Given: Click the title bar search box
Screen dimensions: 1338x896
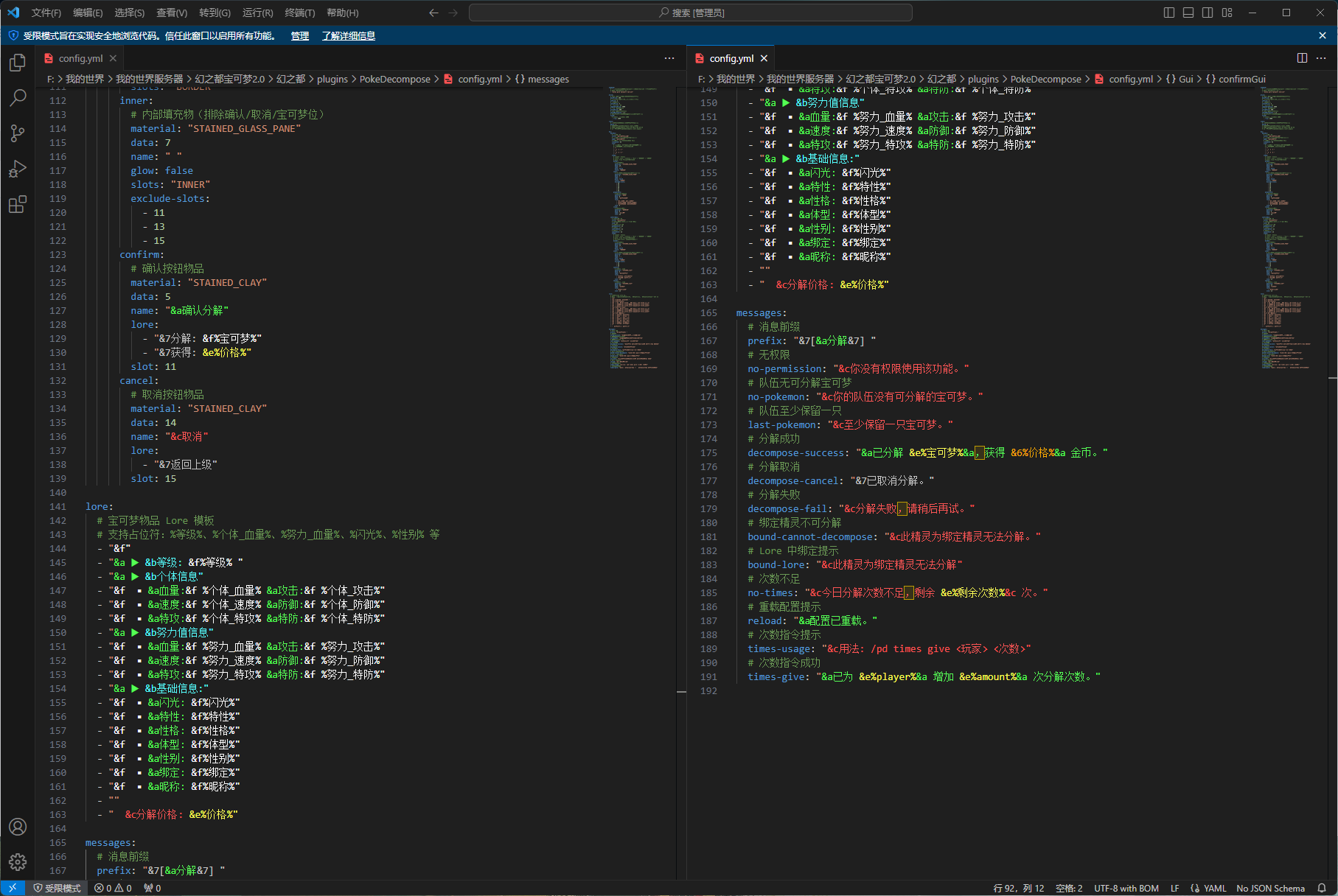Looking at the screenshot, I should click(691, 13).
